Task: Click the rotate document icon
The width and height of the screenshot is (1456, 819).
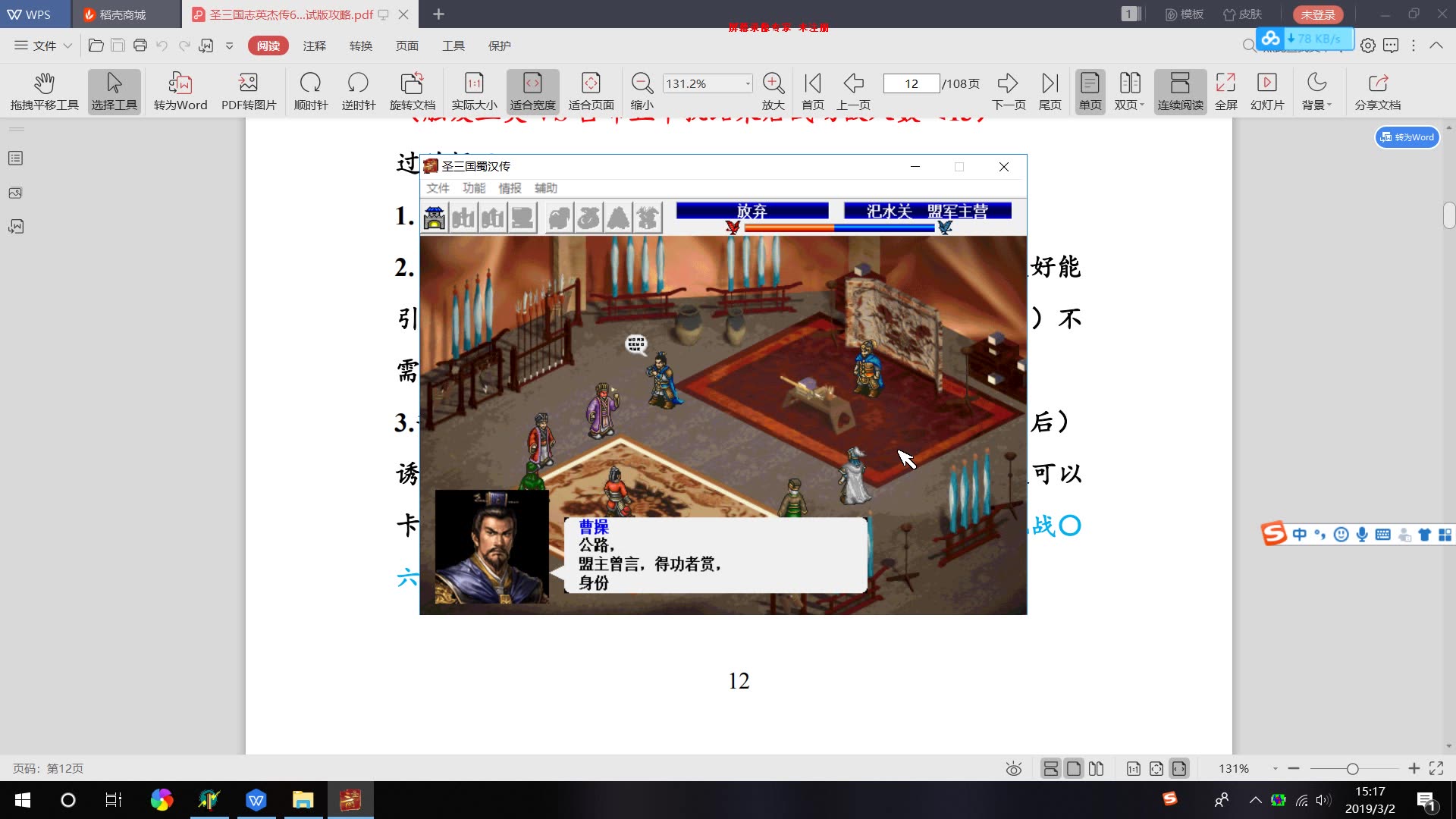Action: pos(413,92)
